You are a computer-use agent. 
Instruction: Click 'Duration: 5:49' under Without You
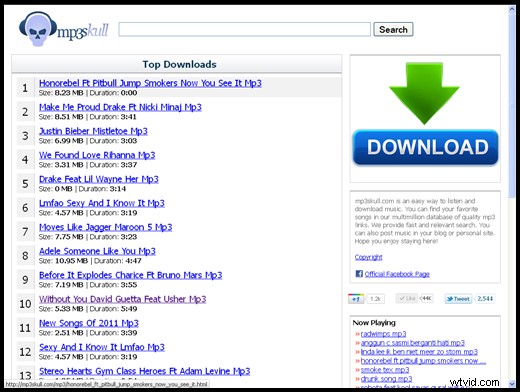click(x=113, y=309)
